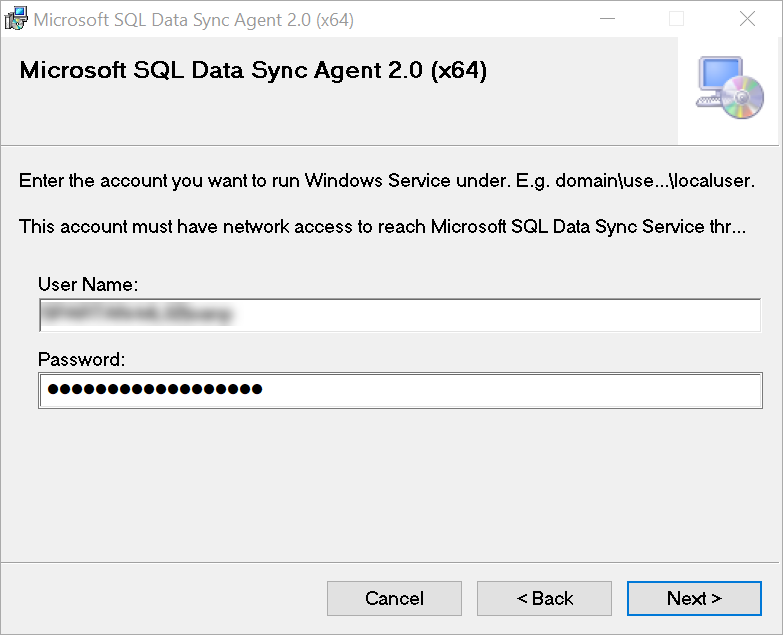Click the 'This account must have network access' text
The width and height of the screenshot is (783, 635).
[383, 227]
